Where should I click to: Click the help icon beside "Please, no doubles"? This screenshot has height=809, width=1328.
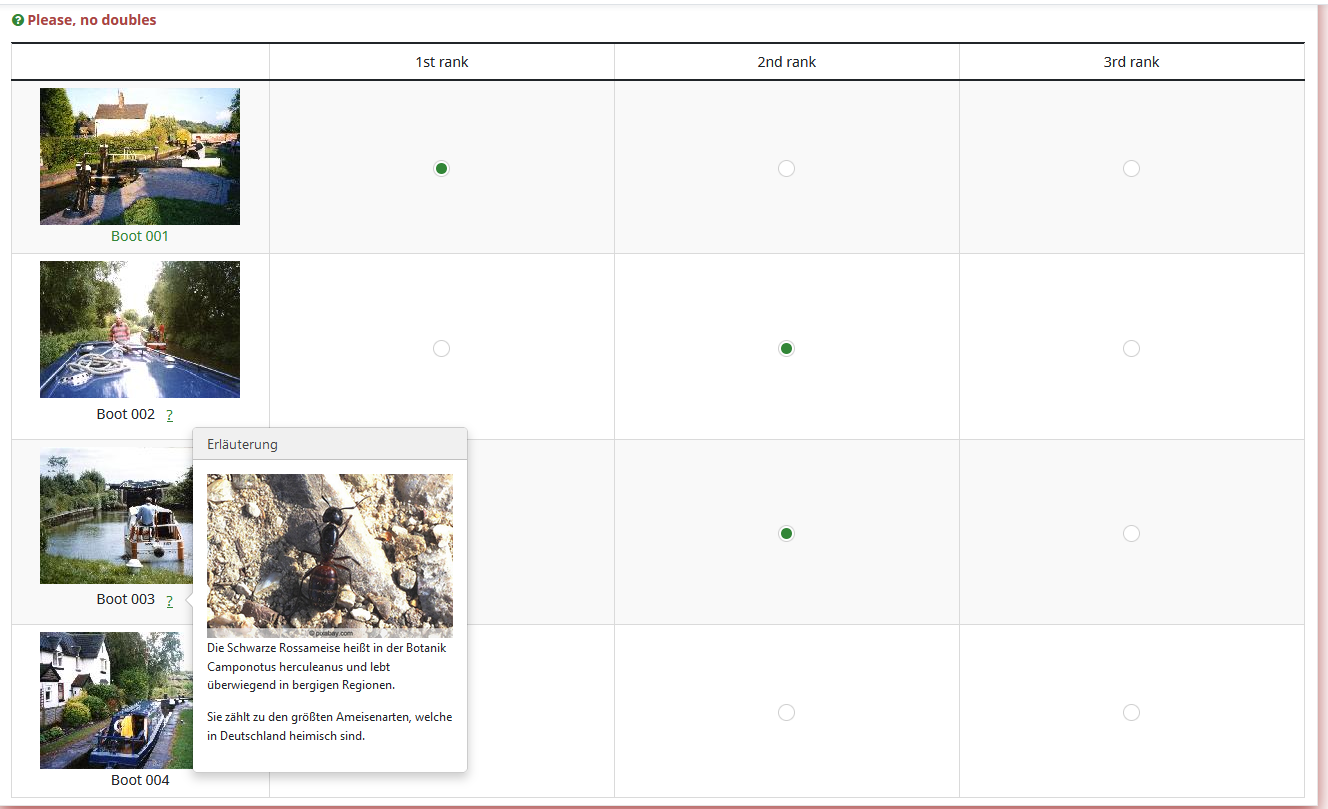point(18,20)
